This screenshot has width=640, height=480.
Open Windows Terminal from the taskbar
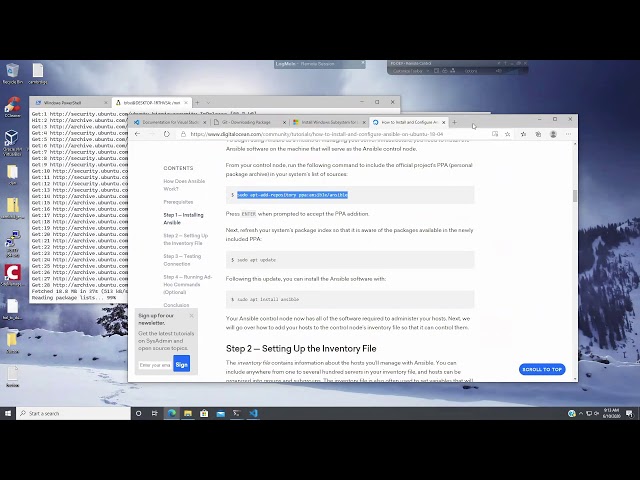(237, 413)
